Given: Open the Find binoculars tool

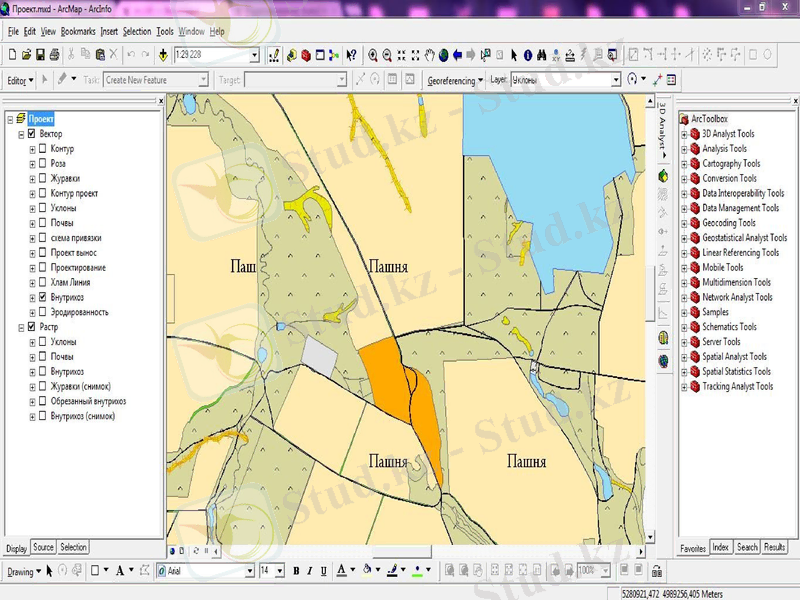Looking at the screenshot, I should click(x=540, y=55).
